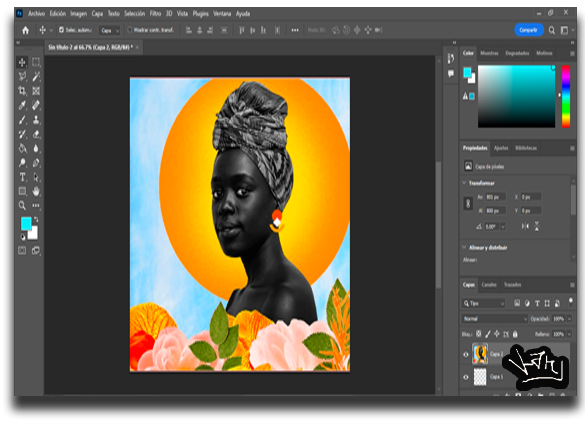Select the Frame tool
Screen dimensions: 585x439
click(36, 91)
